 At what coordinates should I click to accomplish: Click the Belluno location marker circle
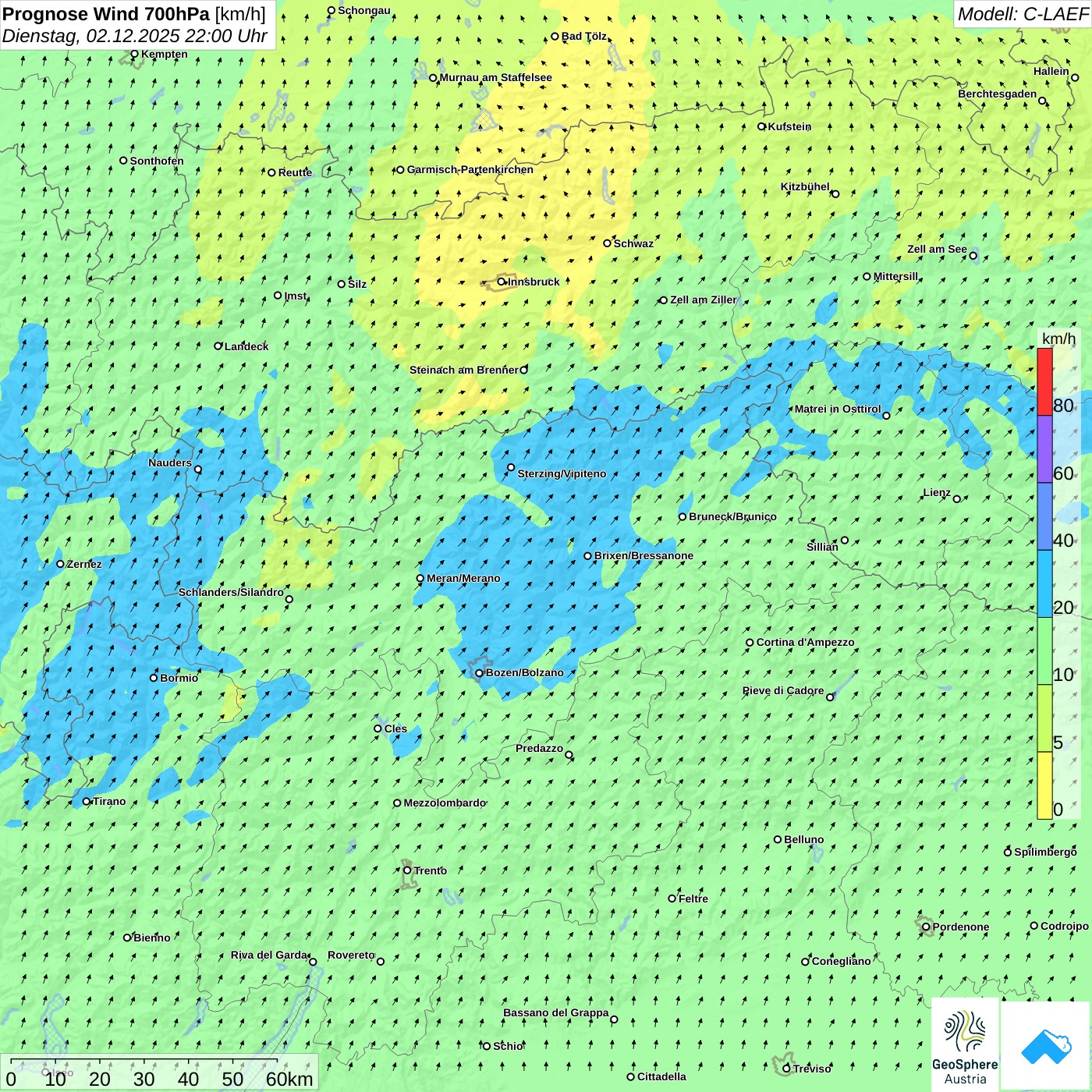(778, 839)
